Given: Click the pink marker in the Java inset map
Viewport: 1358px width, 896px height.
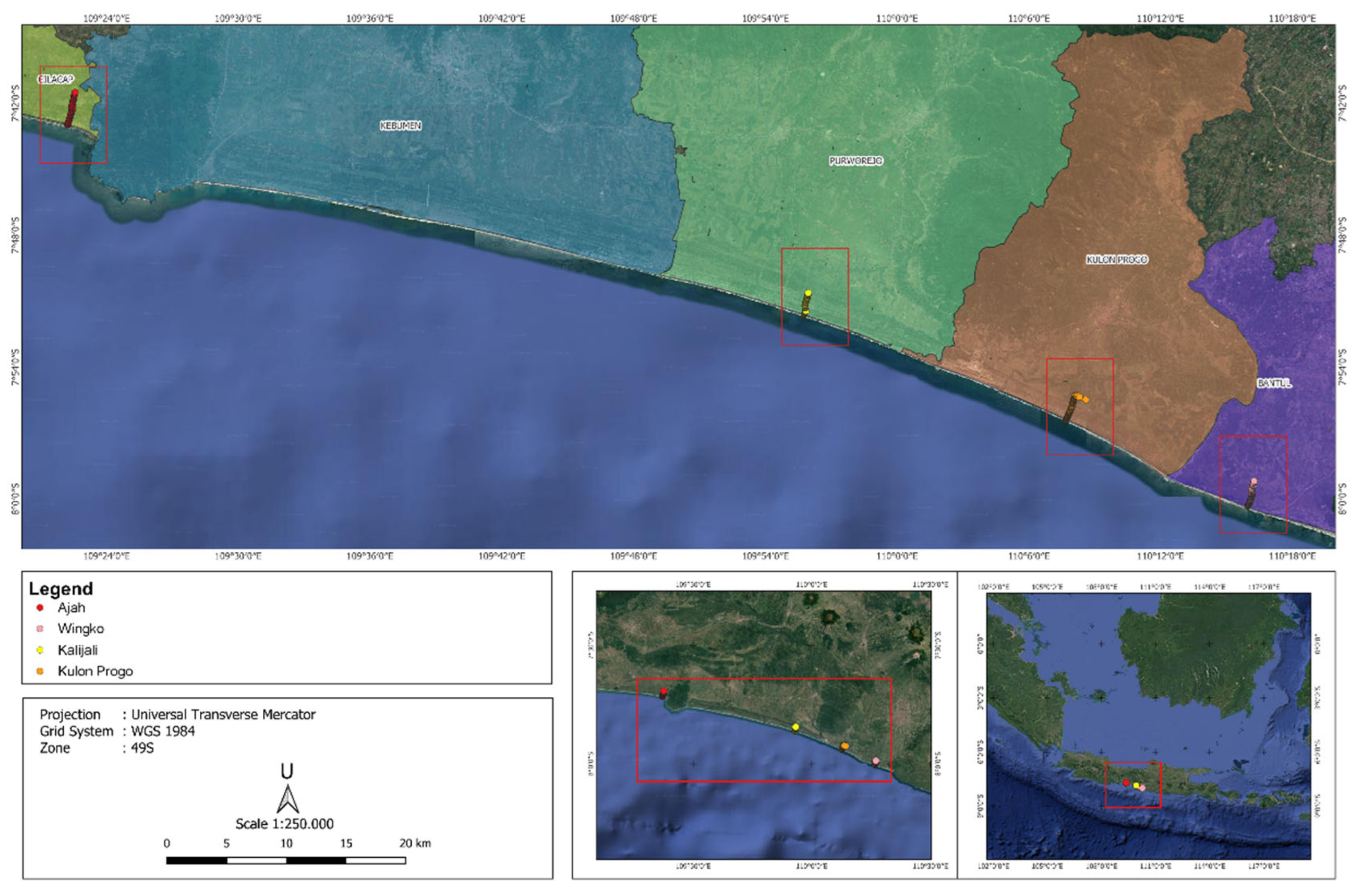Looking at the screenshot, I should [875, 761].
